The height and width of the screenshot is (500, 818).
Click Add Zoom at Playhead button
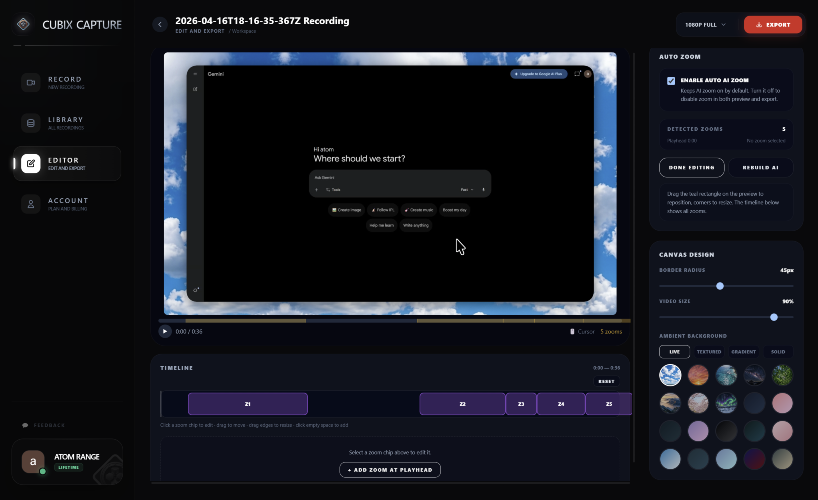[390, 470]
